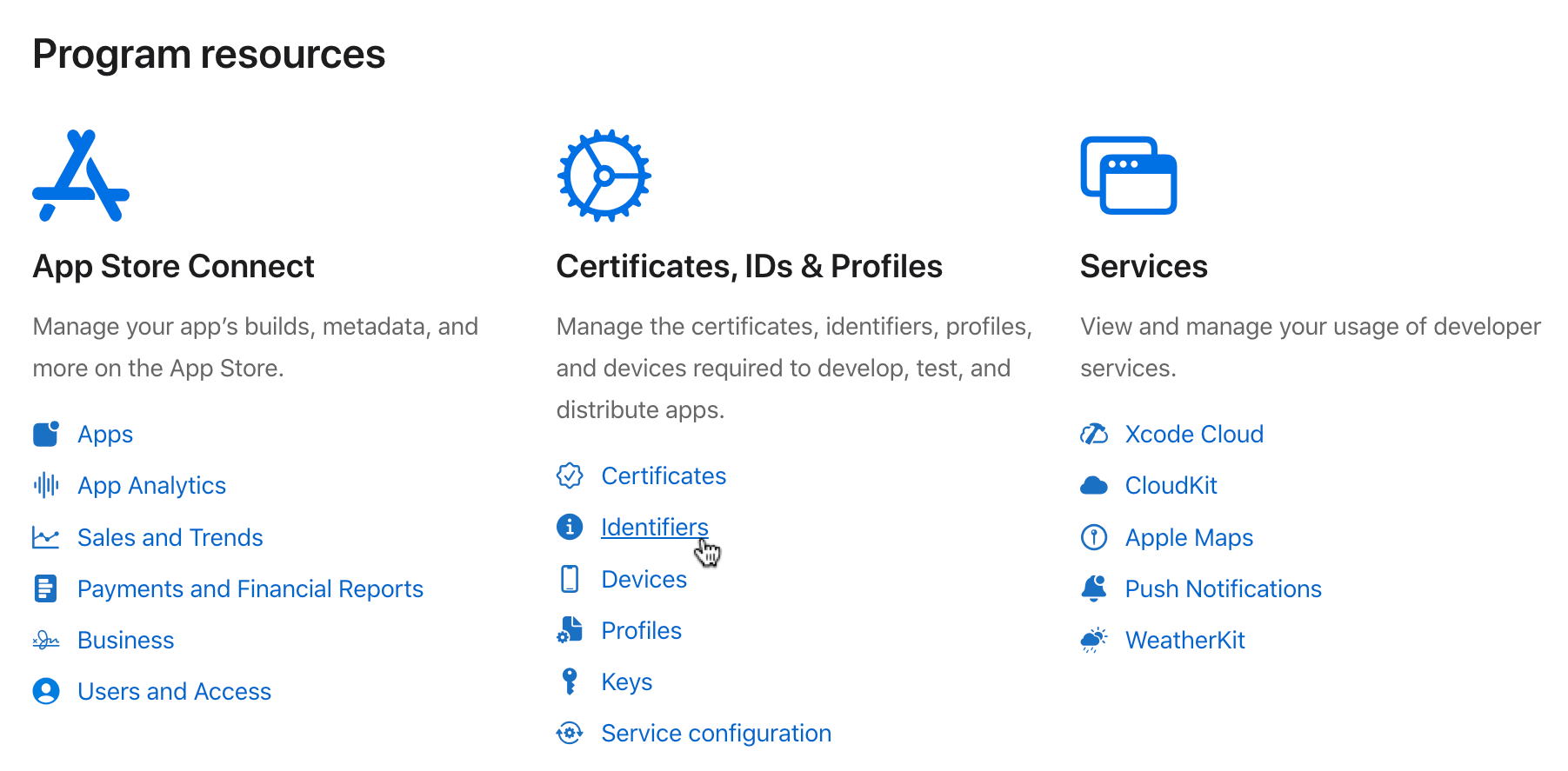Screen dimensions: 1568x771
Task: Open the Certificates link
Action: [x=664, y=475]
